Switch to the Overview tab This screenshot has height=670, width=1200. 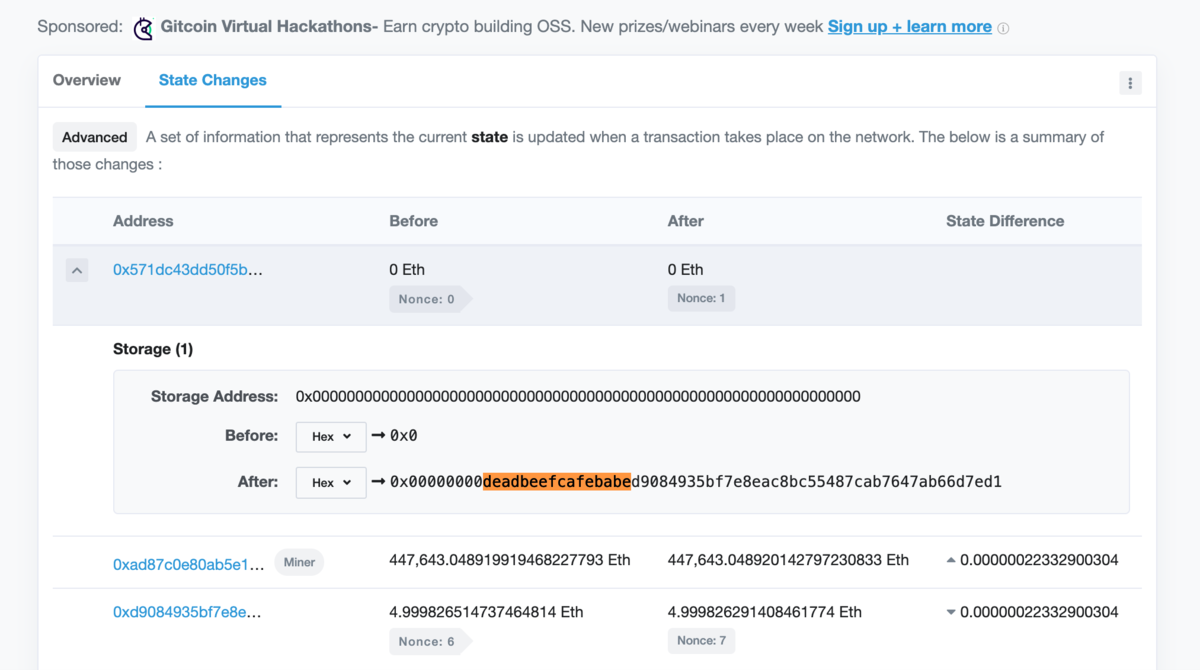87,80
